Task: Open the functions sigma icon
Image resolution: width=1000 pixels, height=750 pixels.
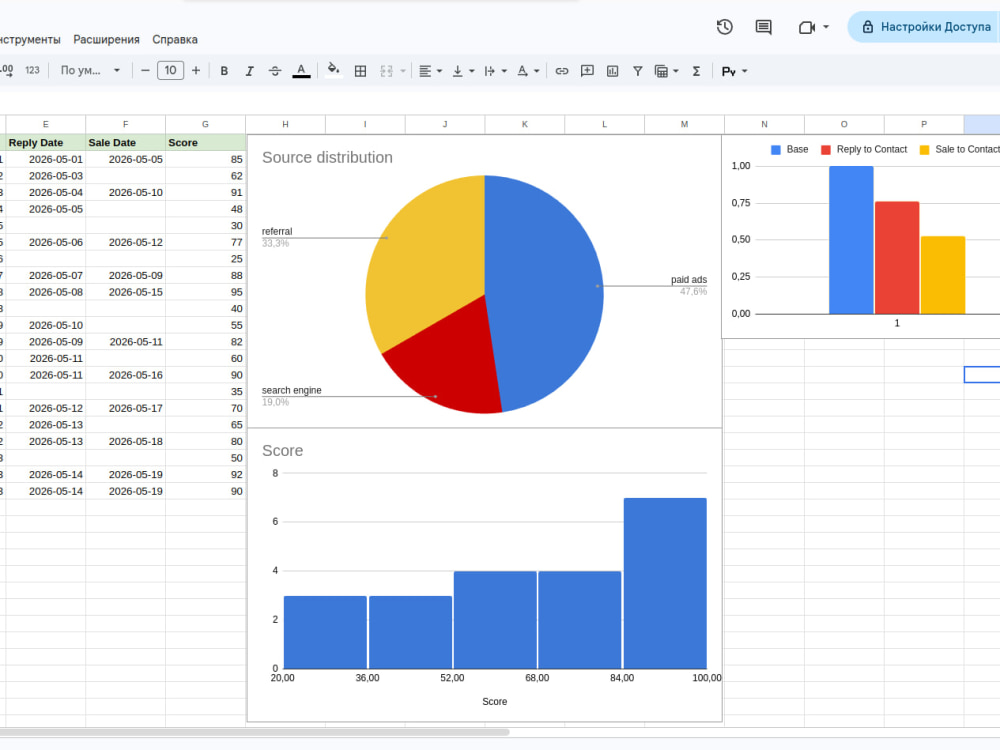Action: point(696,71)
